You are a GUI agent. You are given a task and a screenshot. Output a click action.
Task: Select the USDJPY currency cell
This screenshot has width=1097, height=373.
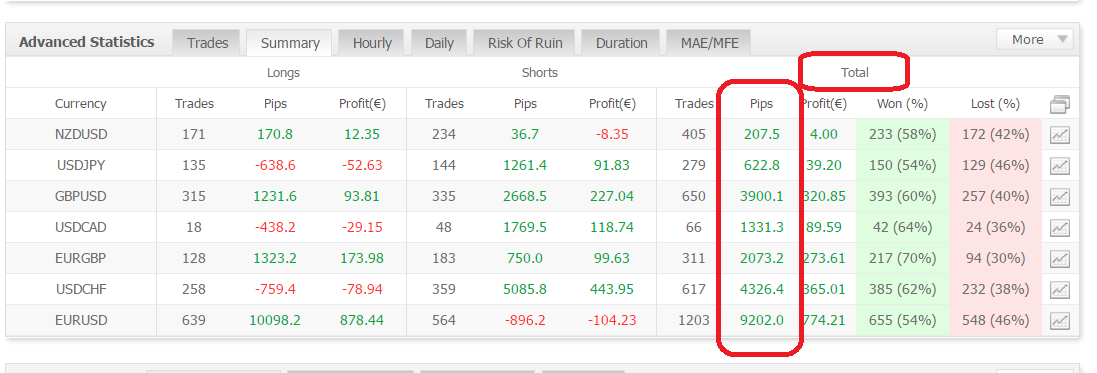[x=81, y=165]
